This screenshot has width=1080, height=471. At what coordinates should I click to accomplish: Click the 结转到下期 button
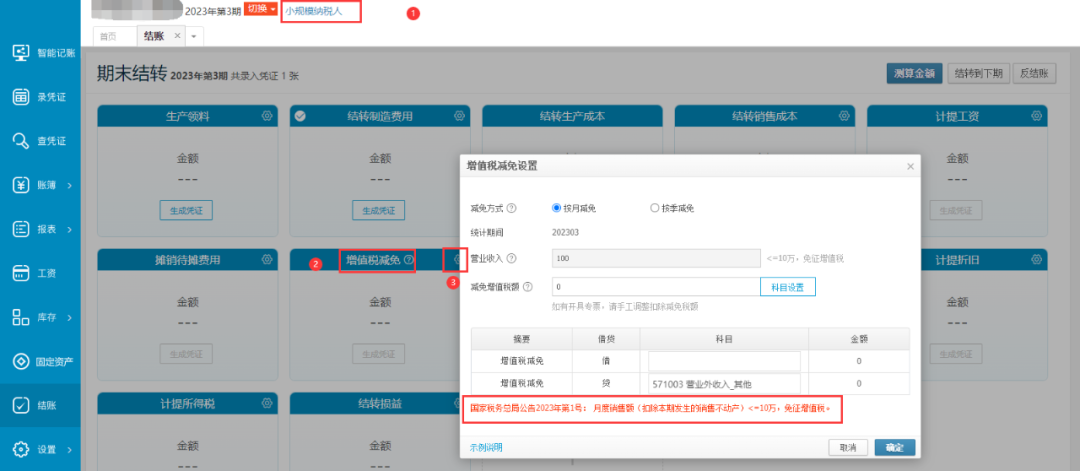(x=978, y=74)
